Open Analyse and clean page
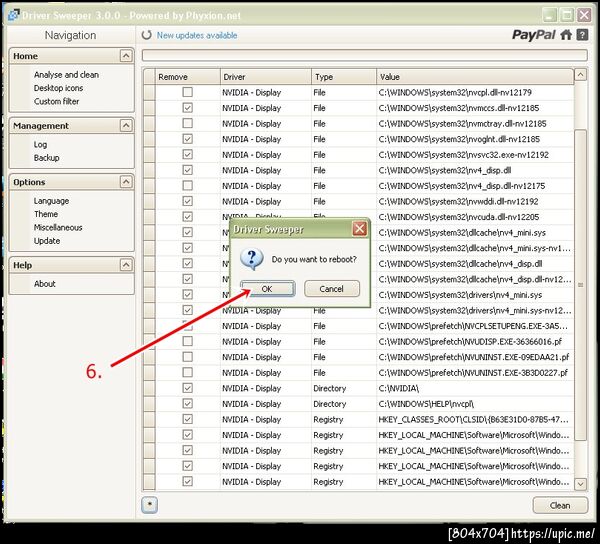600x544 pixels. point(66,75)
